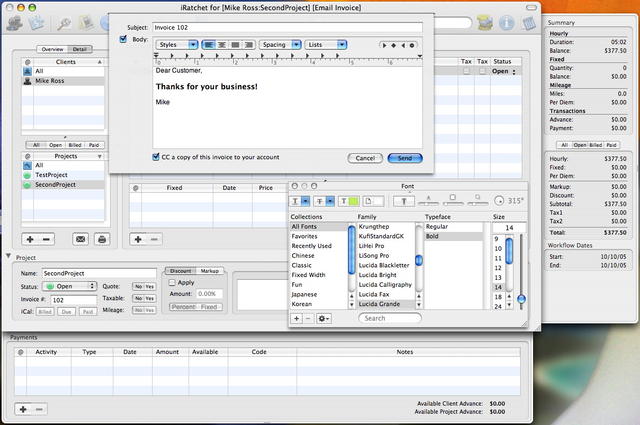This screenshot has width=640, height=425.
Task: Set Taxable to Yes
Action: tap(150, 298)
